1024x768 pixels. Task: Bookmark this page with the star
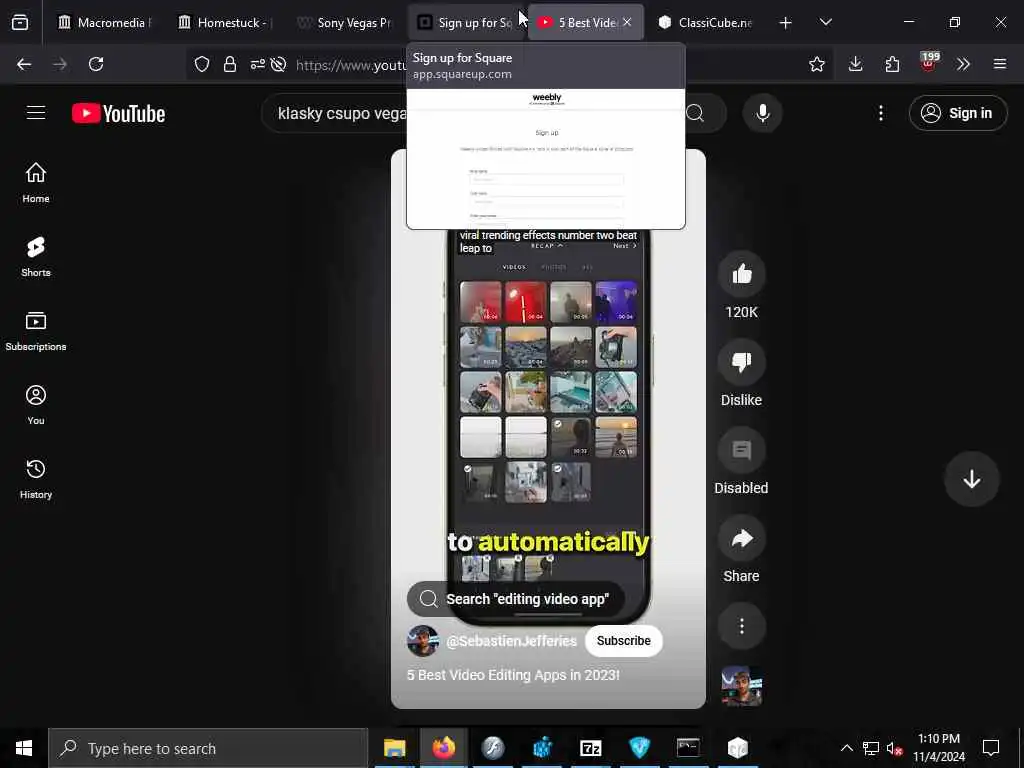(x=816, y=64)
